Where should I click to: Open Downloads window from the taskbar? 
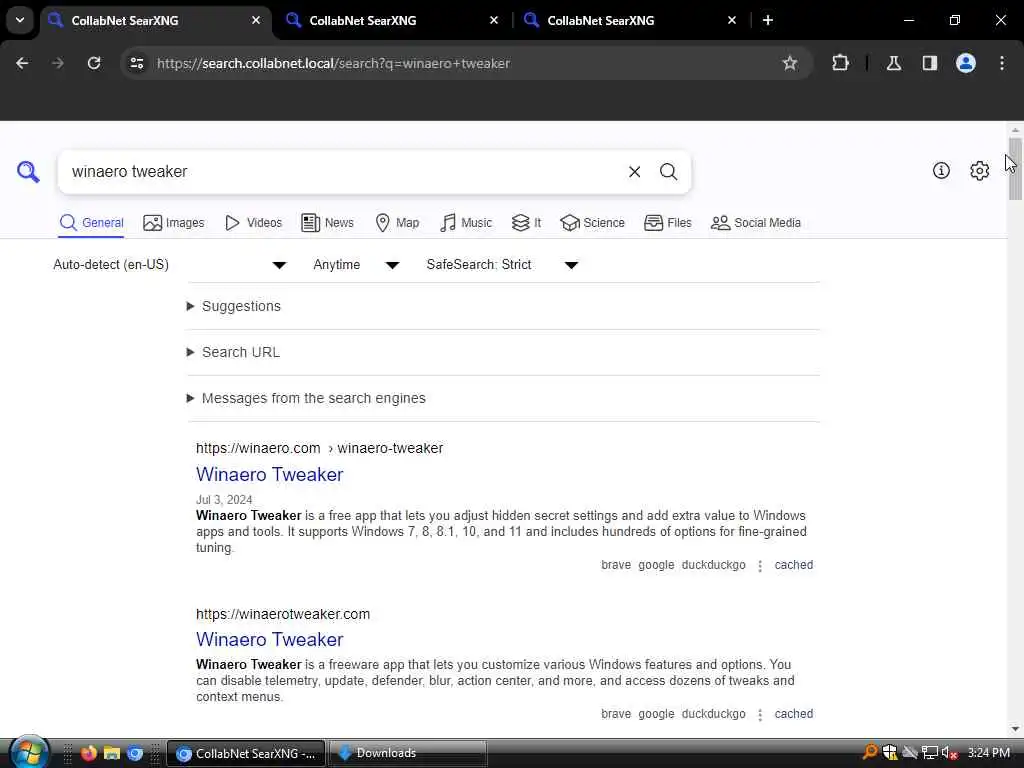[408, 753]
